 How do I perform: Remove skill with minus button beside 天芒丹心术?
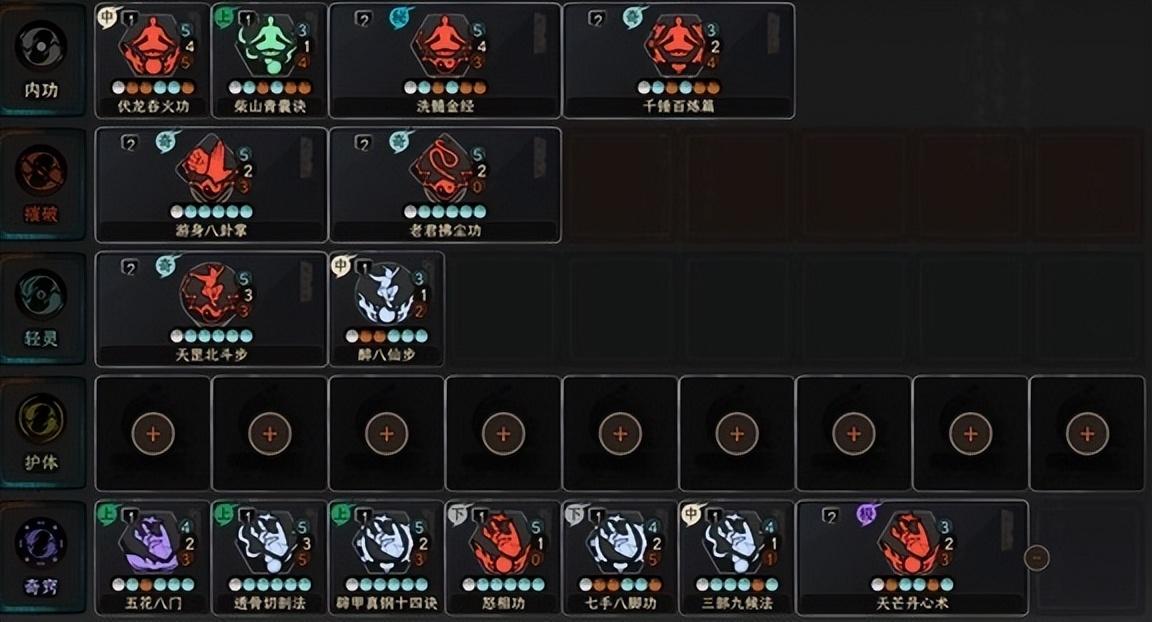point(1037,557)
